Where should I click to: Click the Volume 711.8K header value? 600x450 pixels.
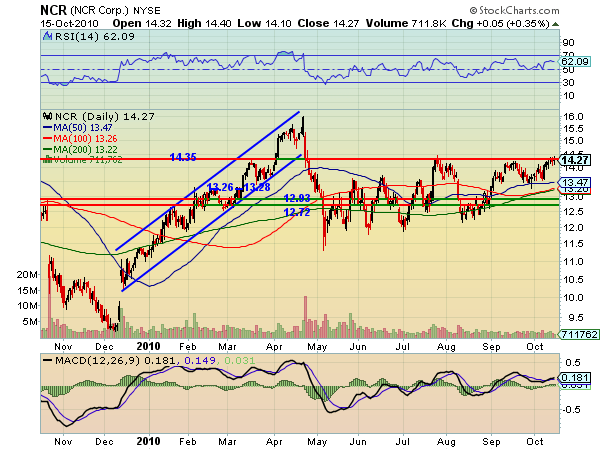point(406,23)
